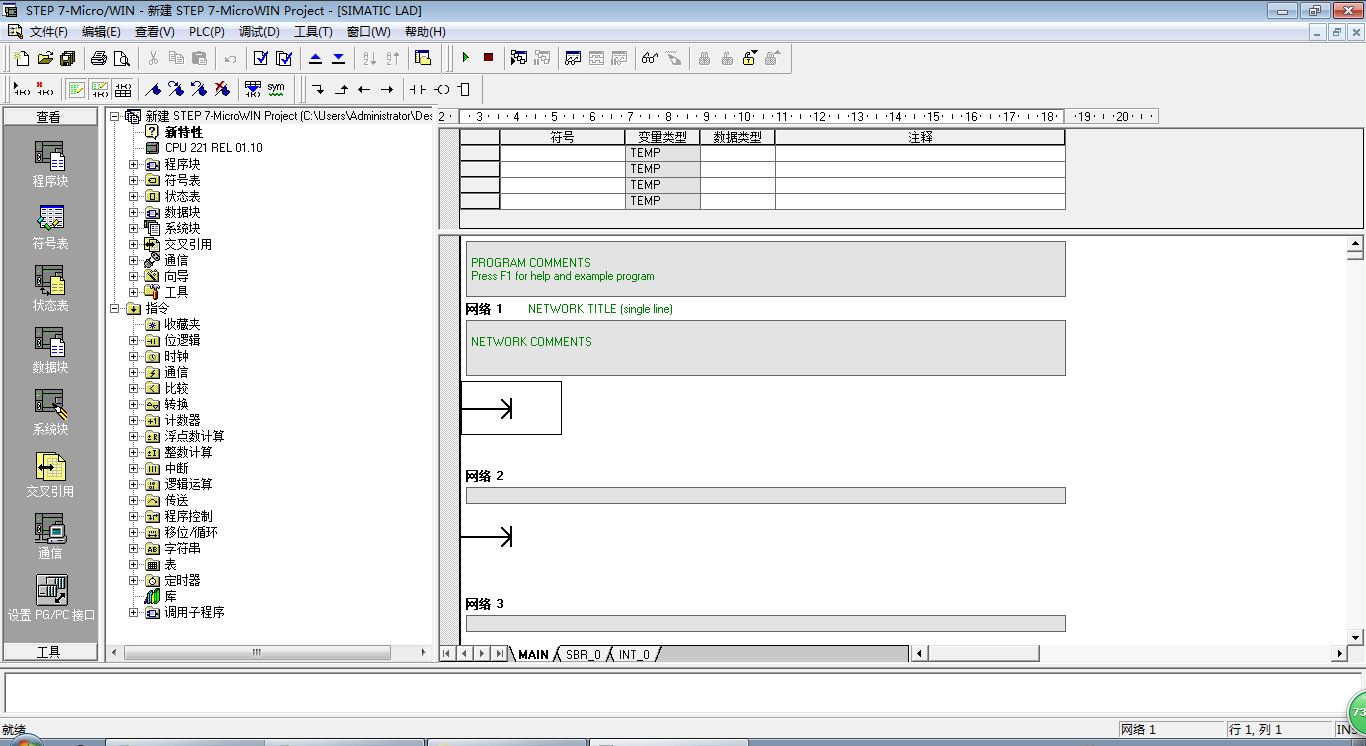This screenshot has width=1366, height=746.
Task: Open the 编辑(E) menu
Action: tap(101, 32)
